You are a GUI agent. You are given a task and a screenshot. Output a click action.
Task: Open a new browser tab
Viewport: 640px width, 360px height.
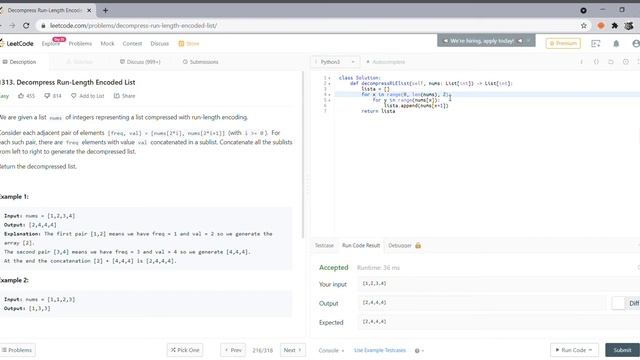[x=105, y=10]
